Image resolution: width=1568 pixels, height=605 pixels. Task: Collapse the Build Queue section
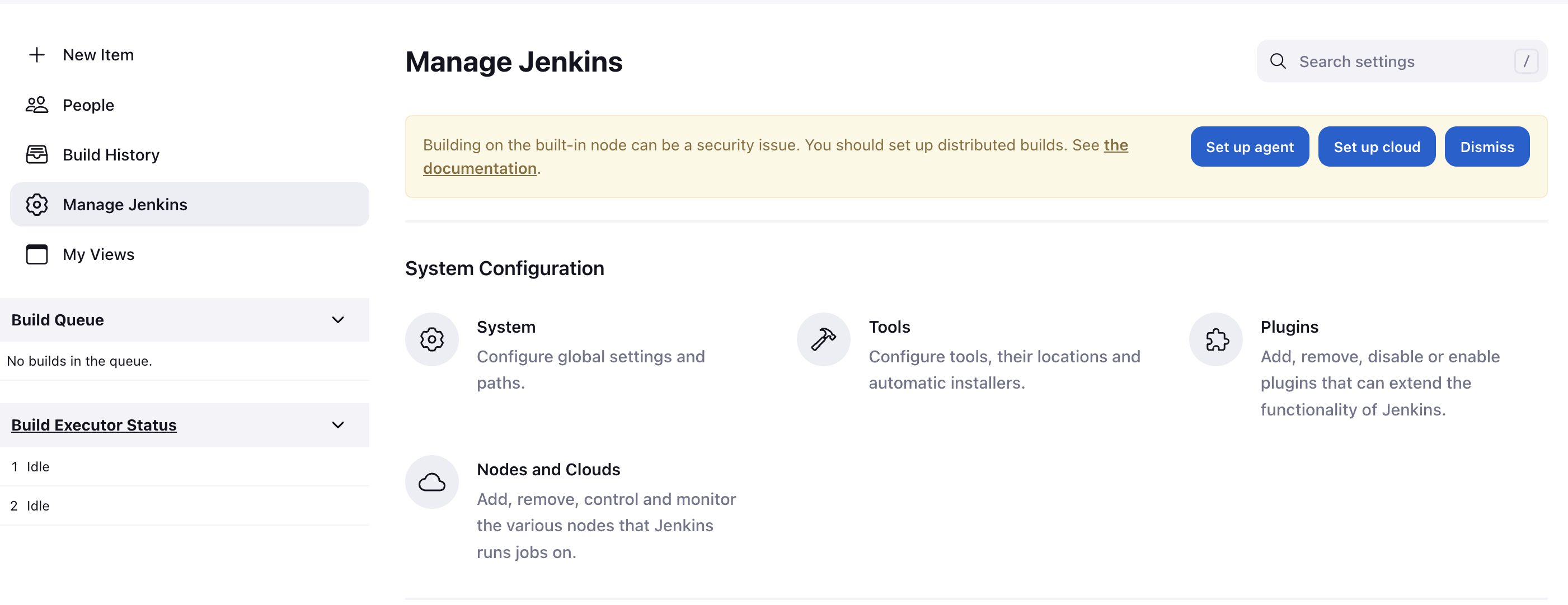(x=339, y=319)
